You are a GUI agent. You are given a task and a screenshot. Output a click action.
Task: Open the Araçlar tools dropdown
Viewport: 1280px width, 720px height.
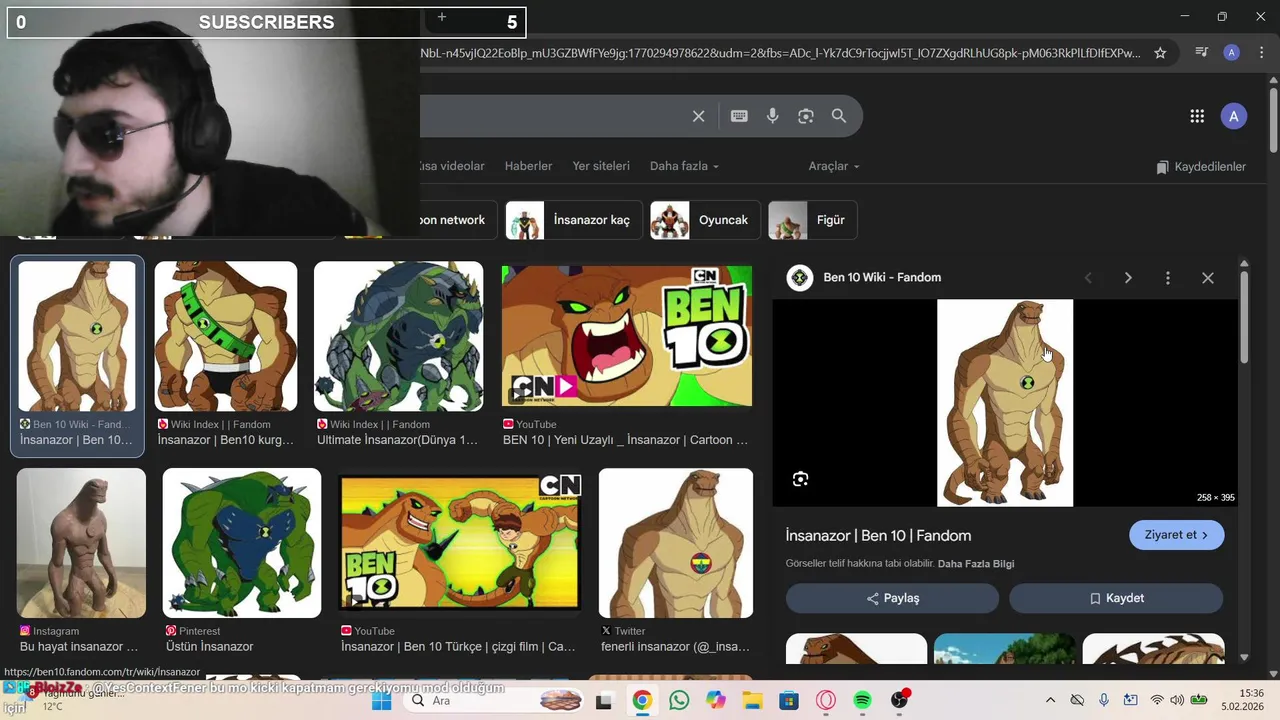tap(834, 166)
